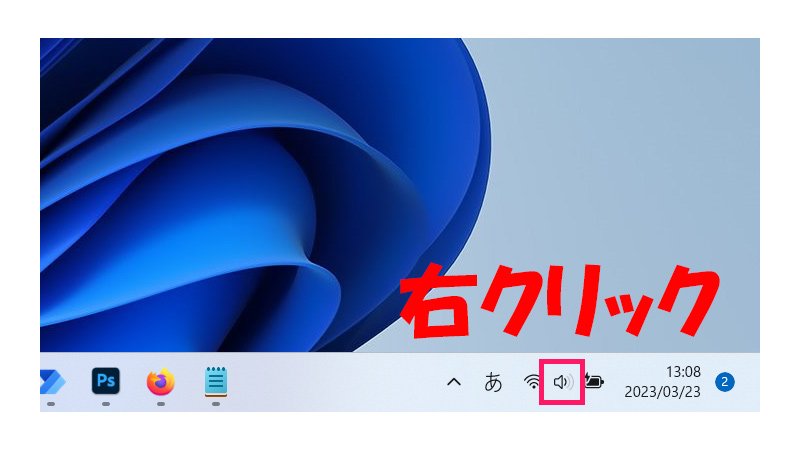Image resolution: width=800 pixels, height=450 pixels.
Task: Click the running indicator under Firefox
Action: (160, 405)
